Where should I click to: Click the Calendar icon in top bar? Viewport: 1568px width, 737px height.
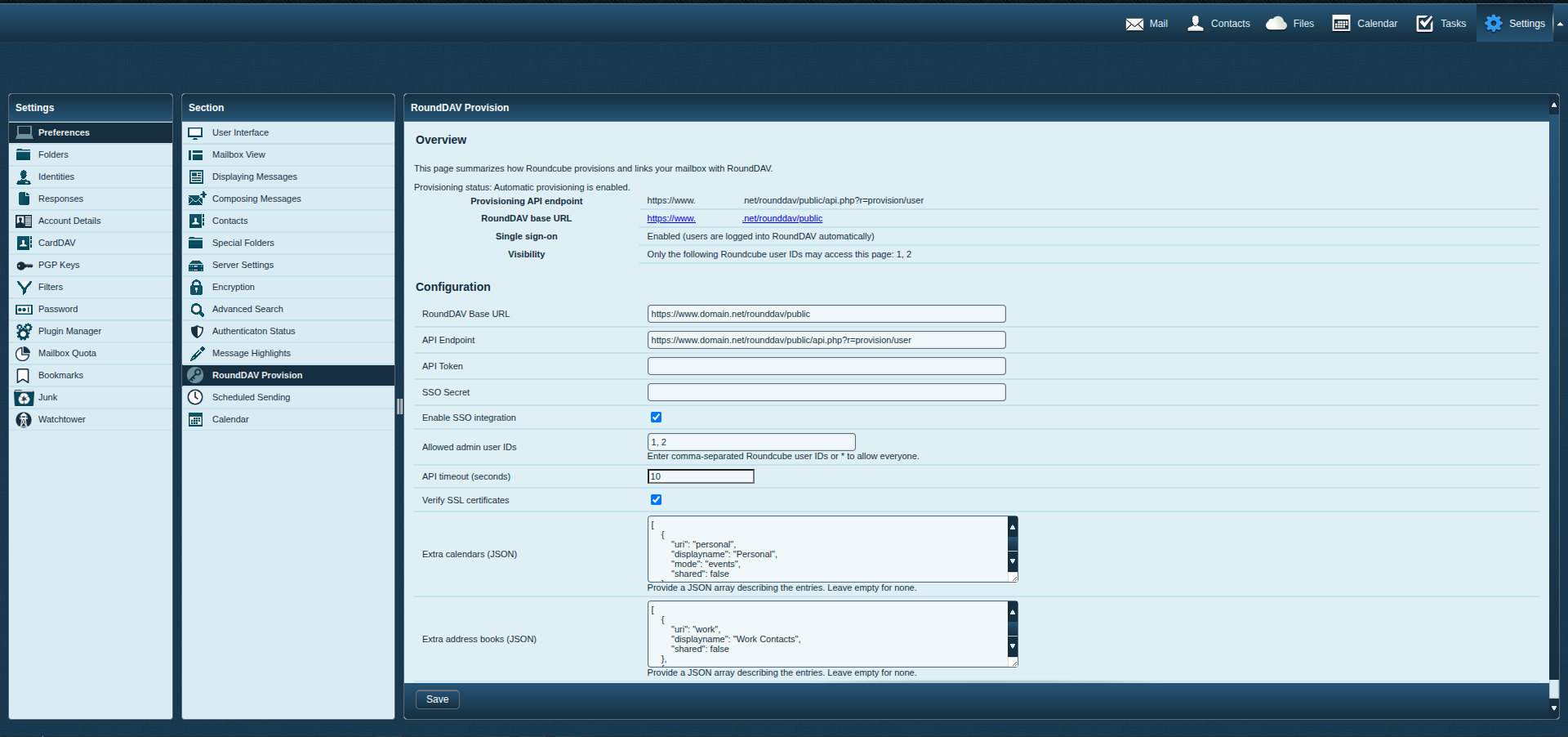point(1341,24)
